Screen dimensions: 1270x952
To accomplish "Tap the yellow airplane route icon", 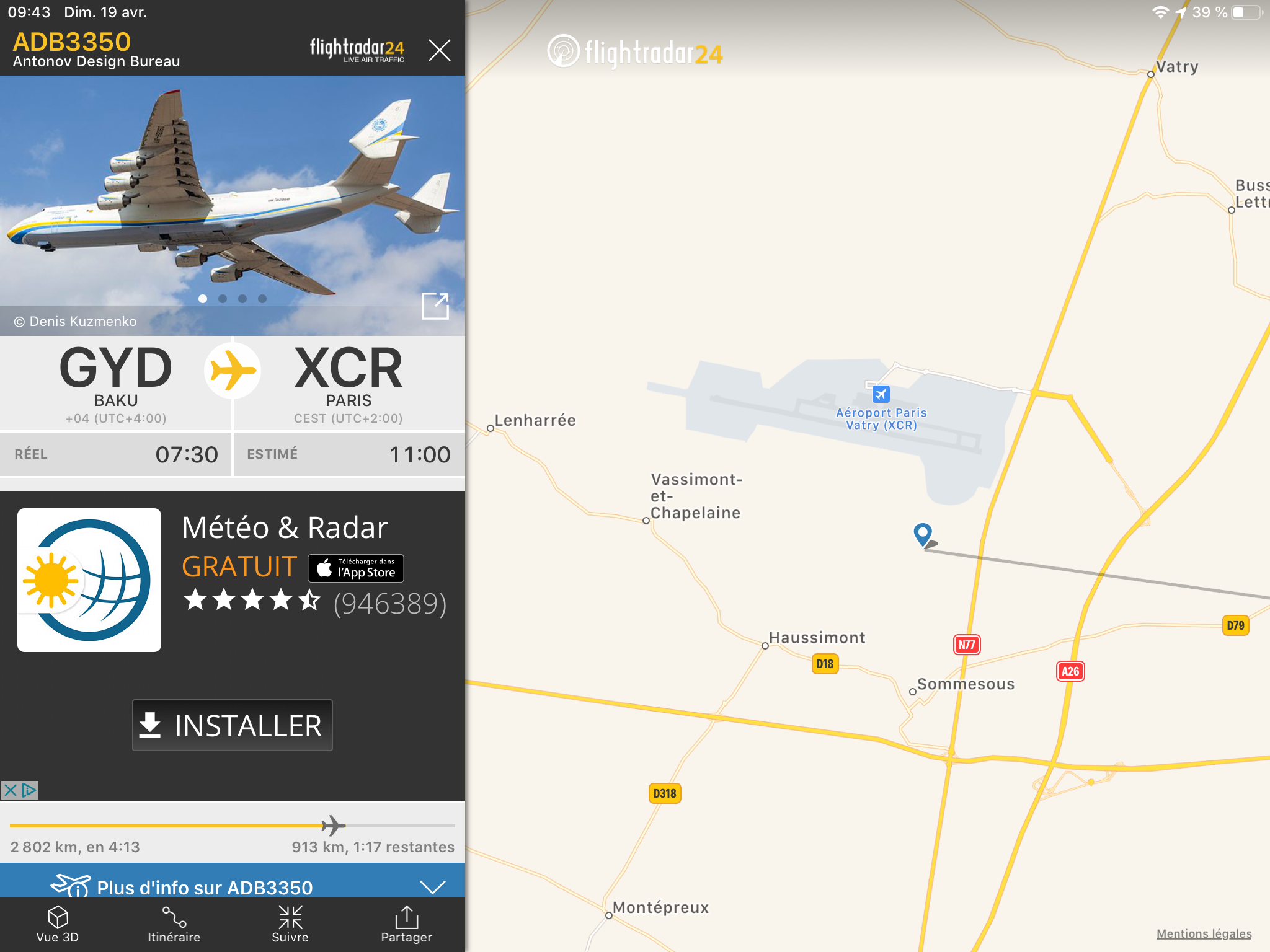I will [233, 371].
